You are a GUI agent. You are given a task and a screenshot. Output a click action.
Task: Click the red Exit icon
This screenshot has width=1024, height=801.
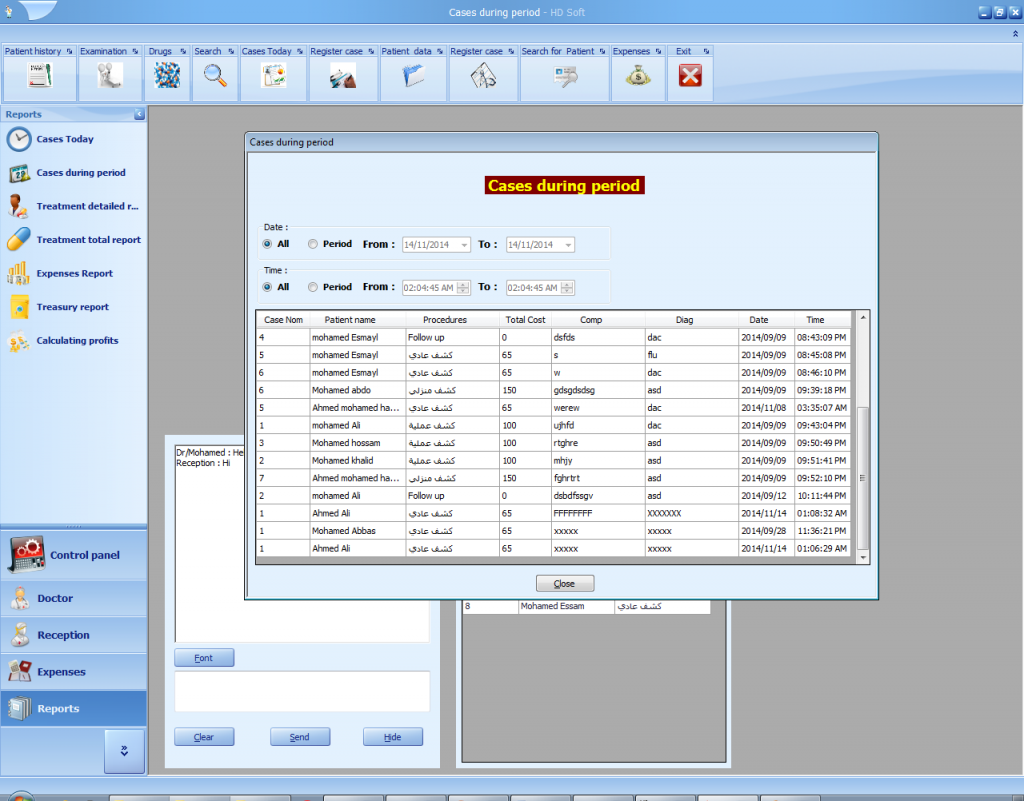[x=690, y=76]
